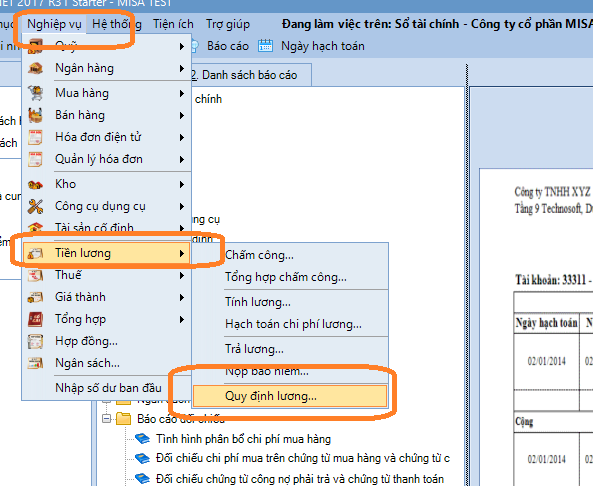
Task: Open the Nghiệp vụ menu
Action: tap(54, 24)
